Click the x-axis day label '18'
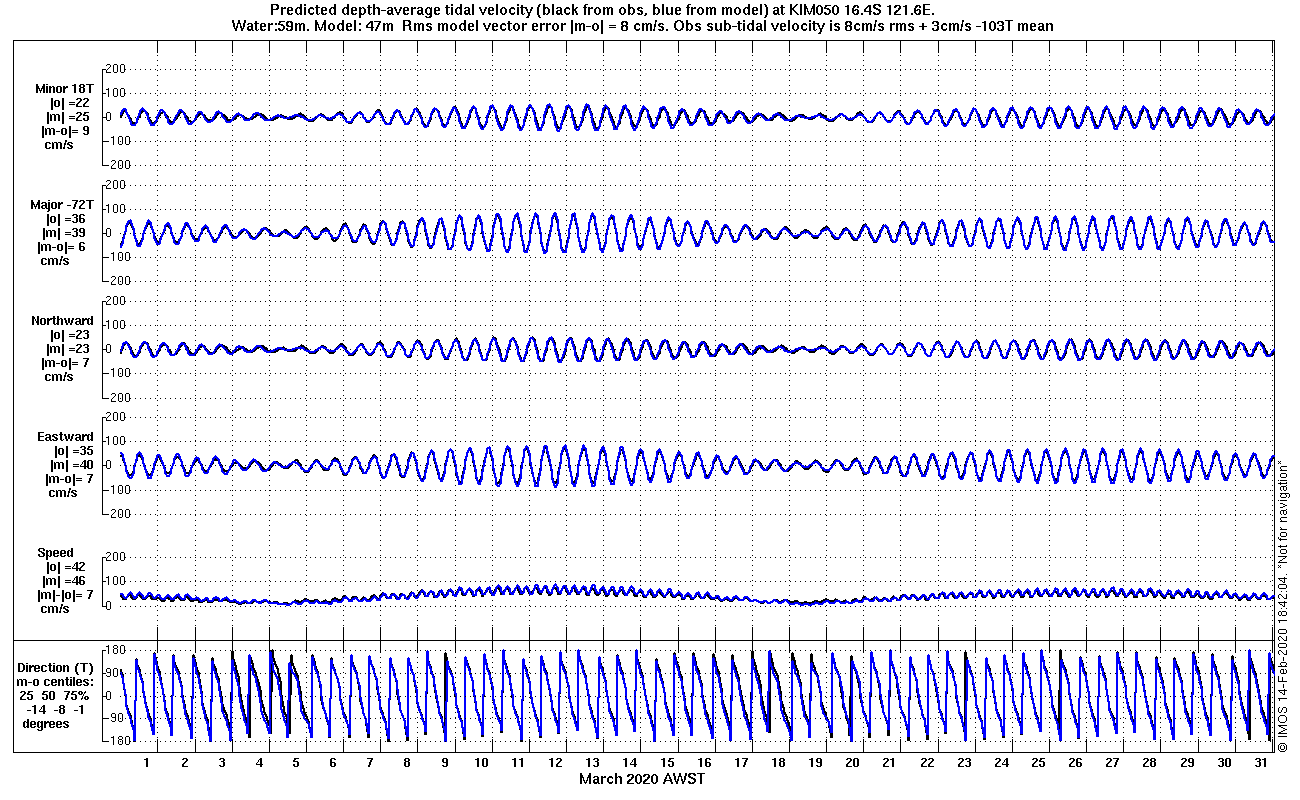The height and width of the screenshot is (800, 1300). [779, 763]
